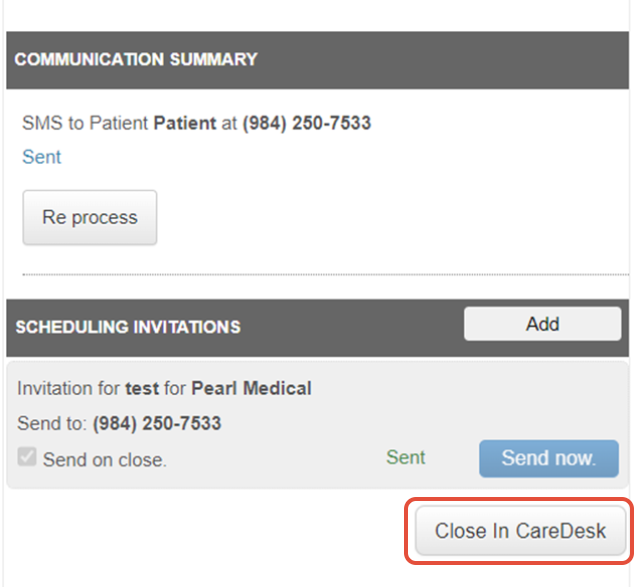Click the SMS to Patient text
This screenshot has height=587, width=639.
84,124
